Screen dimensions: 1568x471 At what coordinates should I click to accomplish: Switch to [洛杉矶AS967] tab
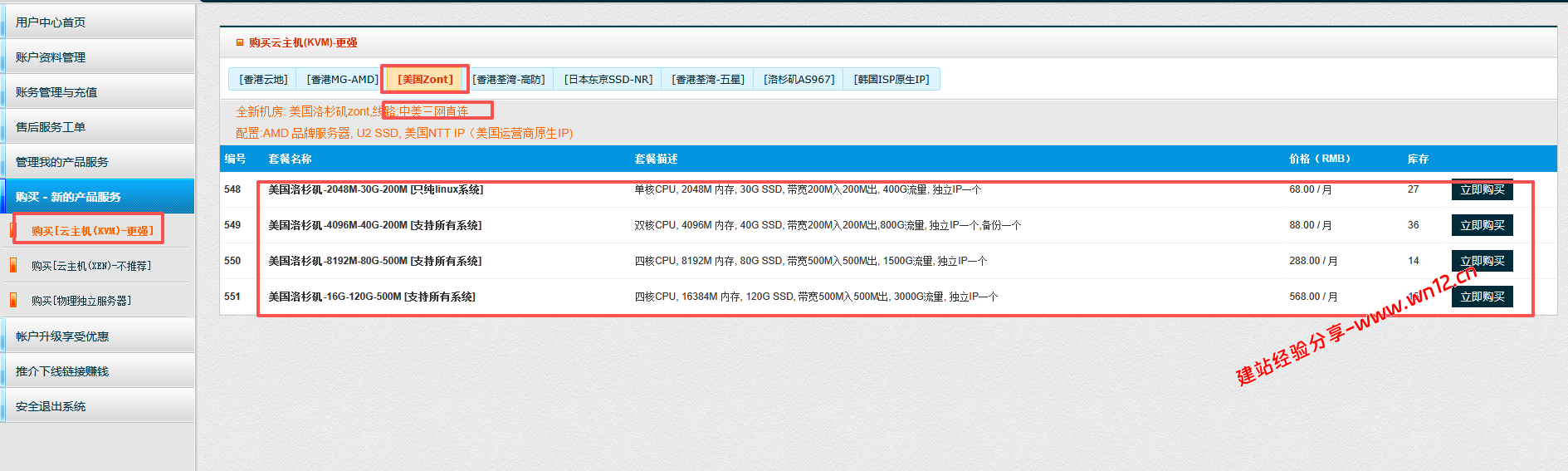click(799, 80)
